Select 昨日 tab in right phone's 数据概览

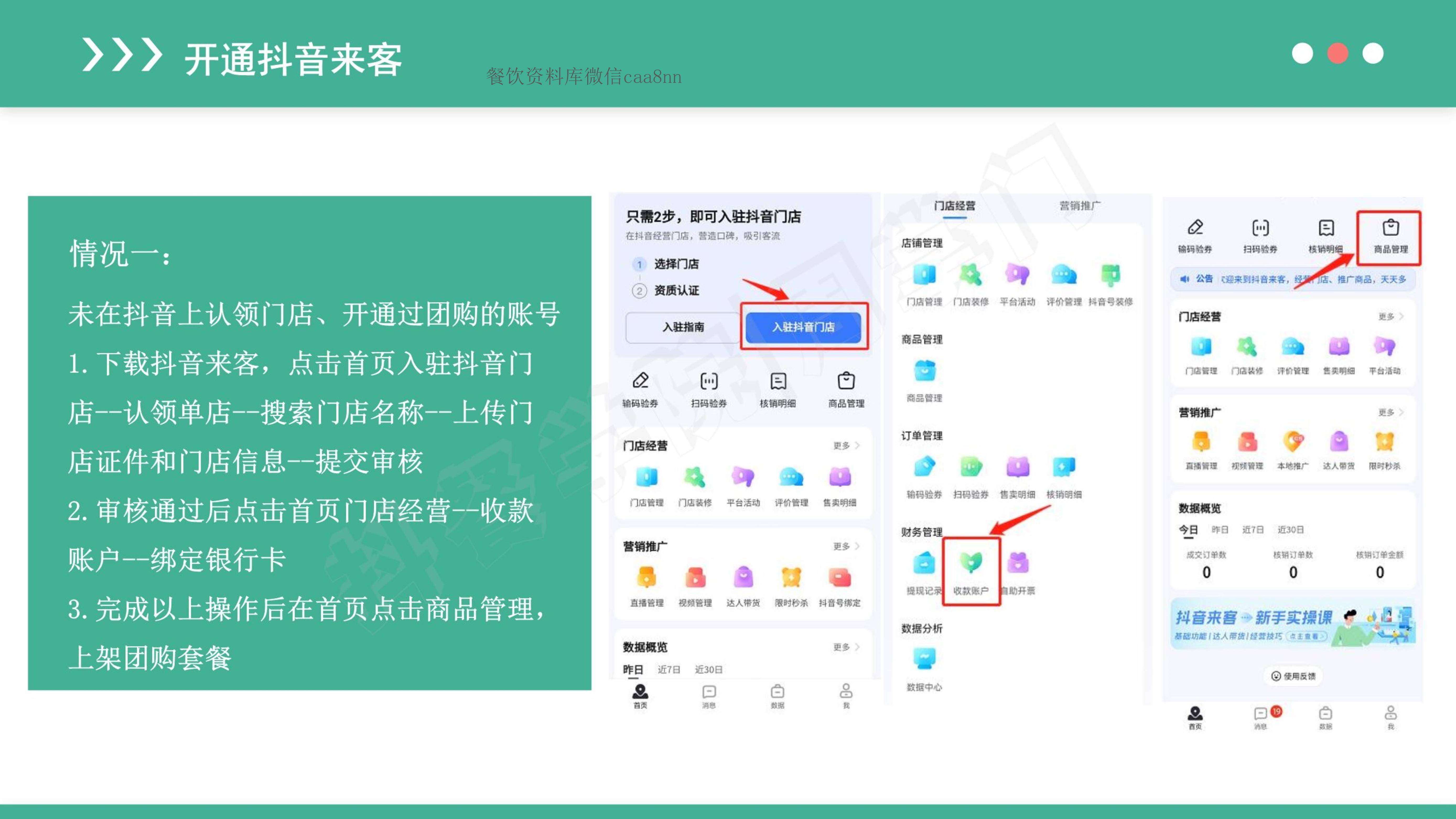click(x=1220, y=530)
